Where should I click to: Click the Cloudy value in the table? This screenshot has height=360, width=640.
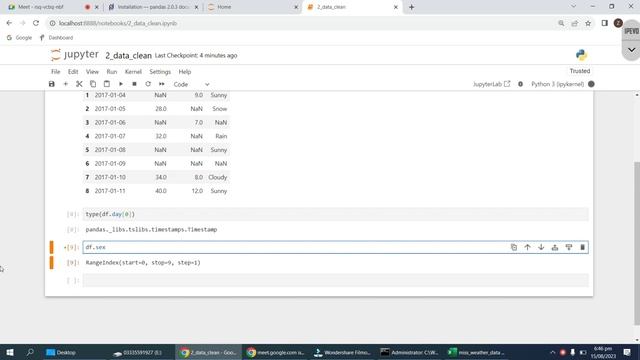[x=218, y=177]
